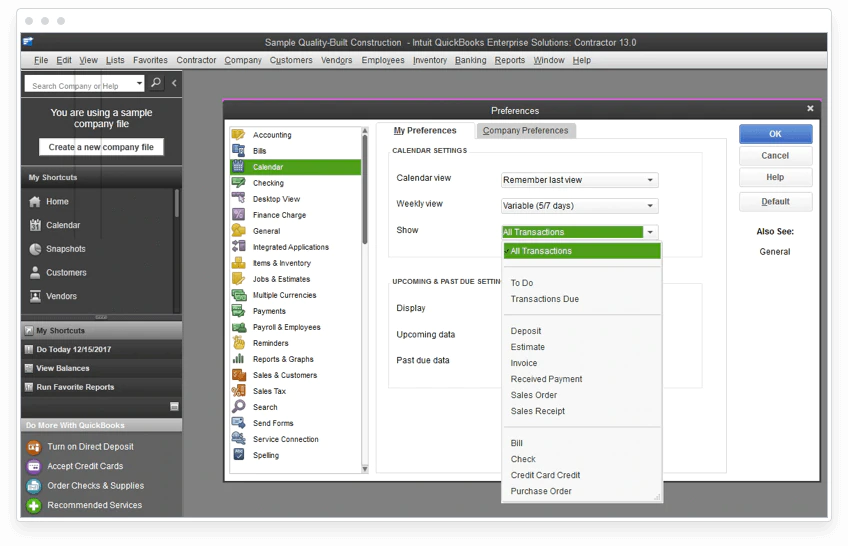Image resolution: width=848 pixels, height=546 pixels.
Task: Open the Service Connection icon
Action: coord(238,439)
